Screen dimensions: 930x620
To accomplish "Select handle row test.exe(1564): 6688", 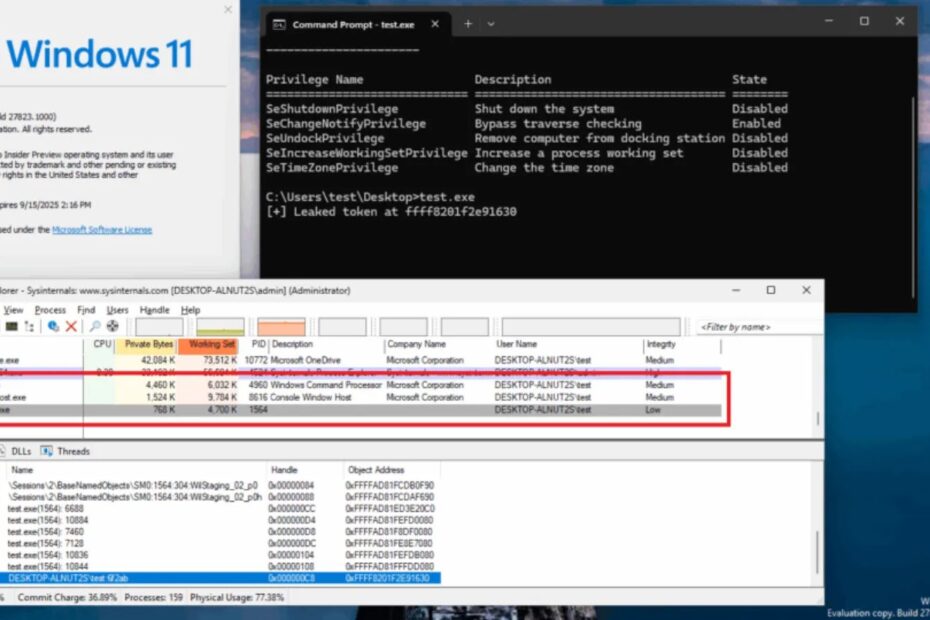I will [221, 508].
